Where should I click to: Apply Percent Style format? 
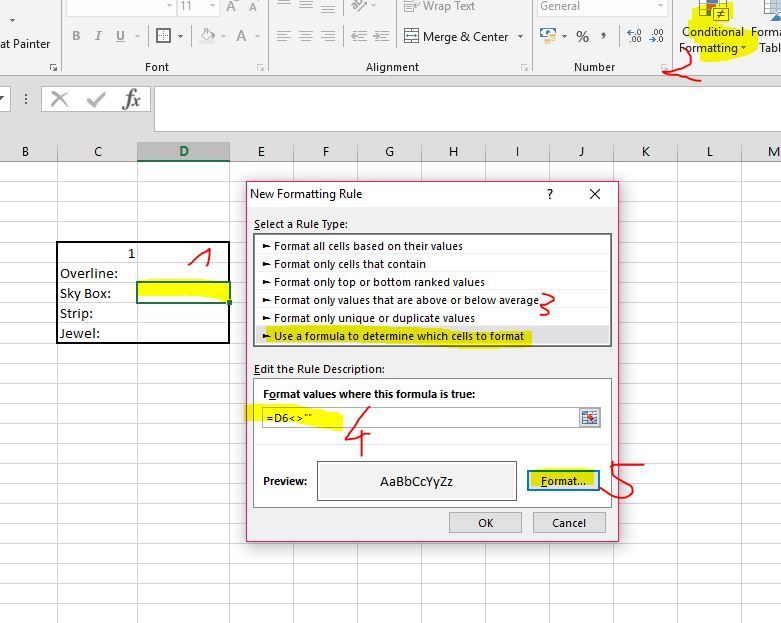tap(582, 36)
